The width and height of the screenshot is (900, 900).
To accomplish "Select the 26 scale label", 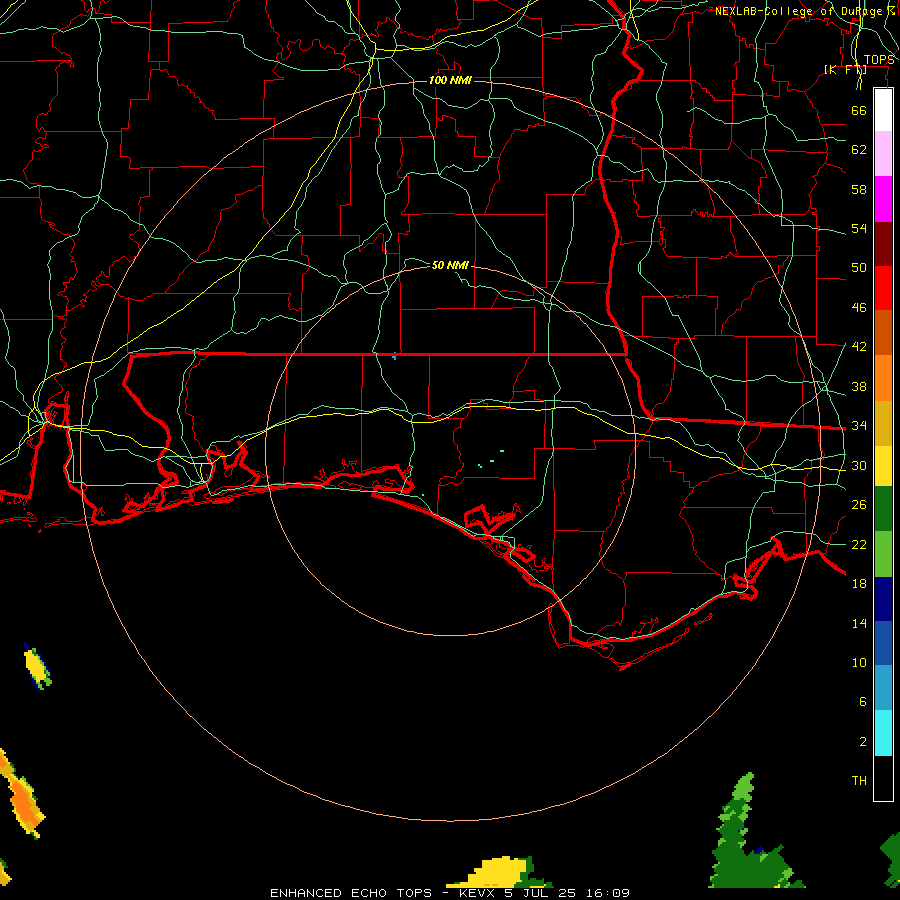I will coord(859,505).
